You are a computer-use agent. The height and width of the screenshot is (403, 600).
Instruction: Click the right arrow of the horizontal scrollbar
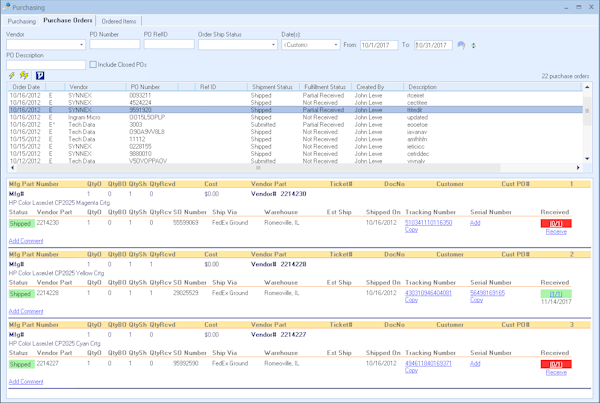(578, 168)
